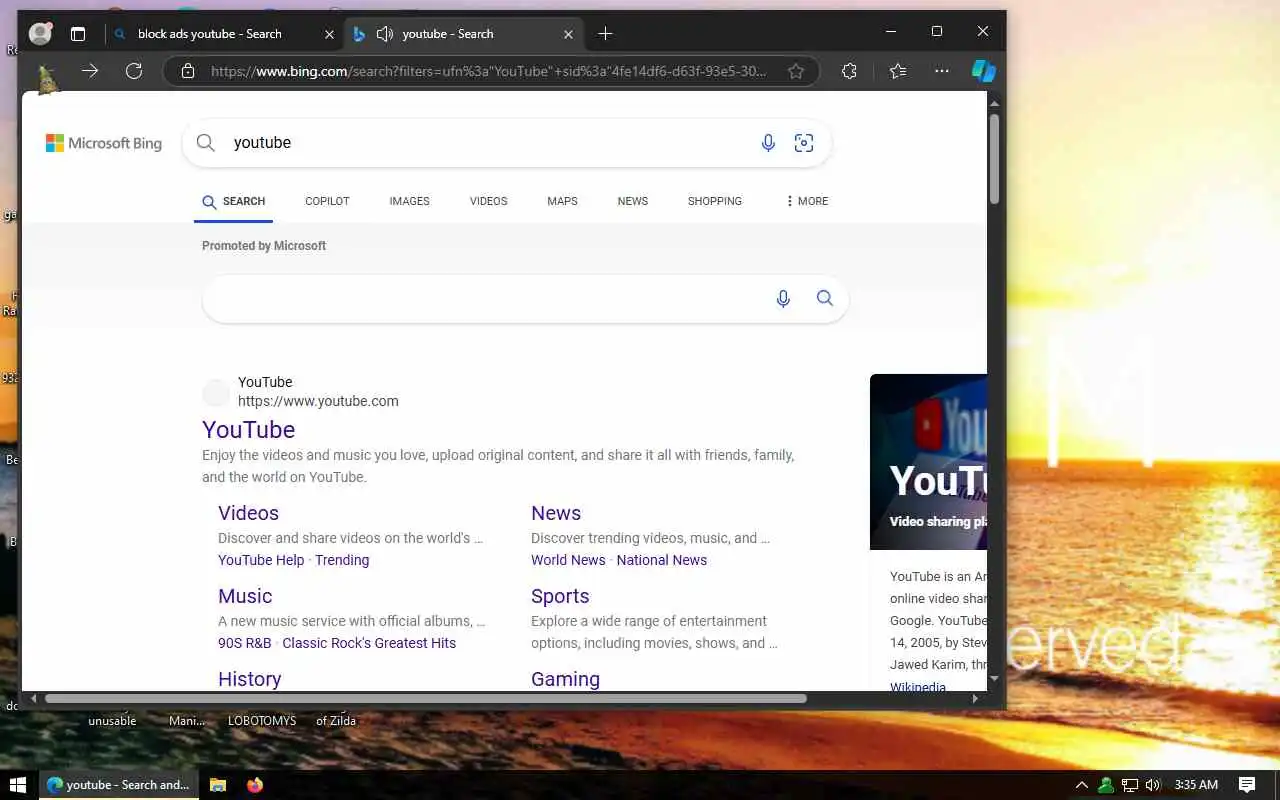Switch to VIDEOS tab

click(x=489, y=201)
